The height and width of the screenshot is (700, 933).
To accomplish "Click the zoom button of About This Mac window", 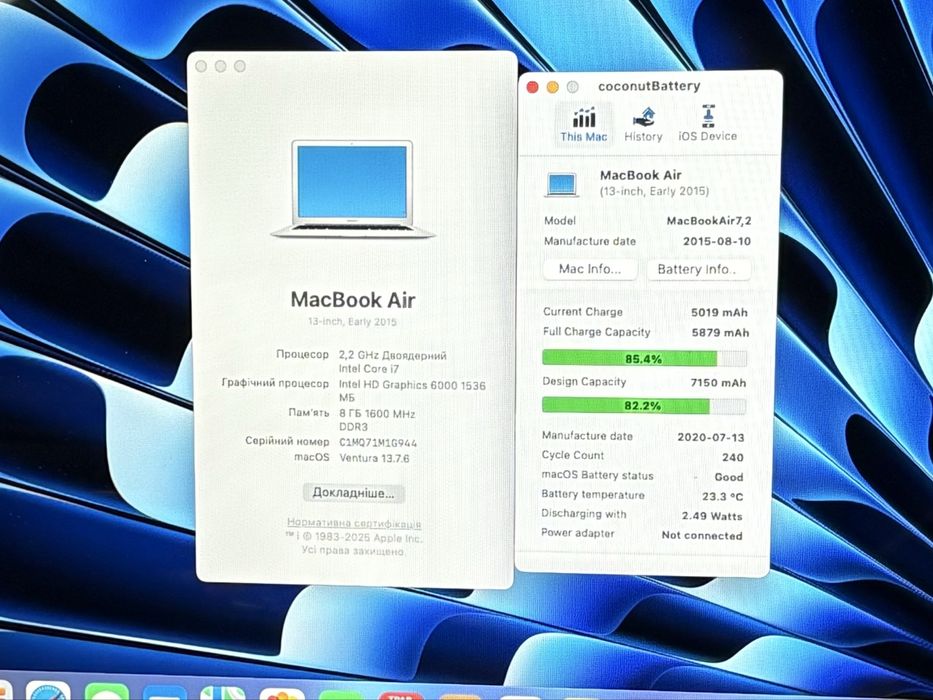I will [240, 66].
